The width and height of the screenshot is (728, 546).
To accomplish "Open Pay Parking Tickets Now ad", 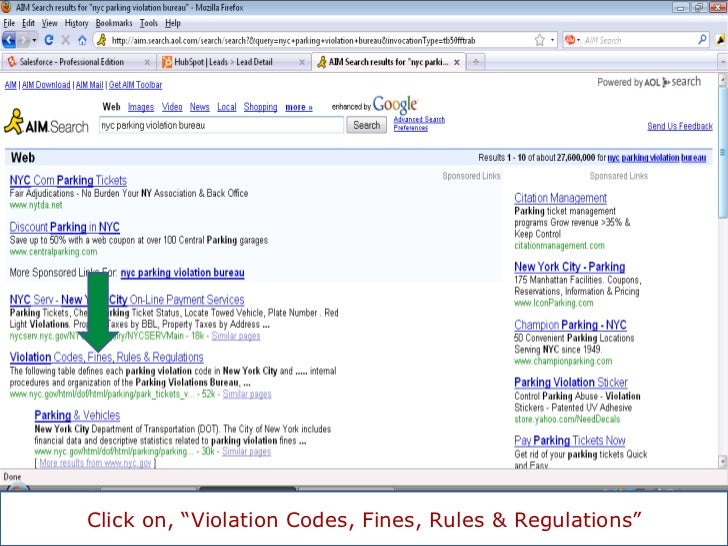I will pyautogui.click(x=570, y=441).
